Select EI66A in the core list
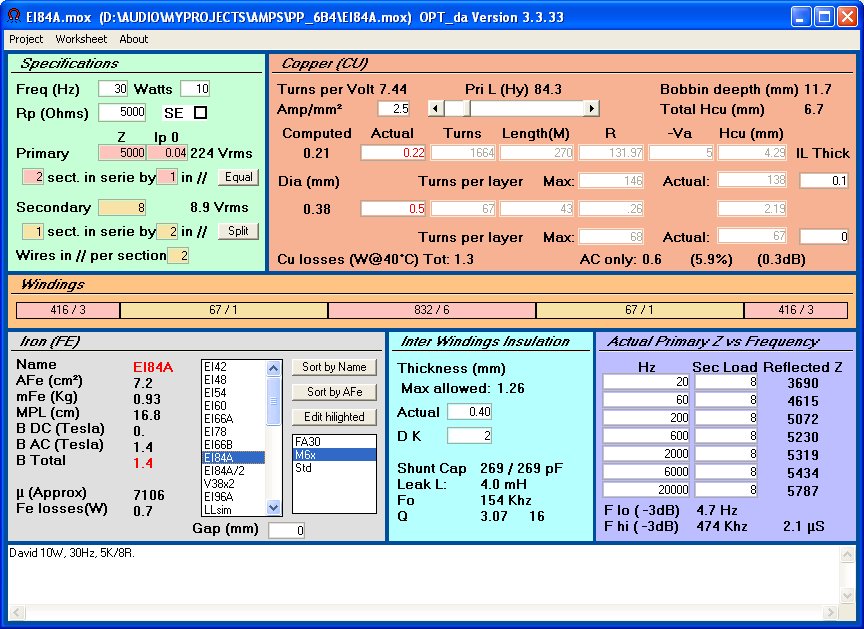 234,419
